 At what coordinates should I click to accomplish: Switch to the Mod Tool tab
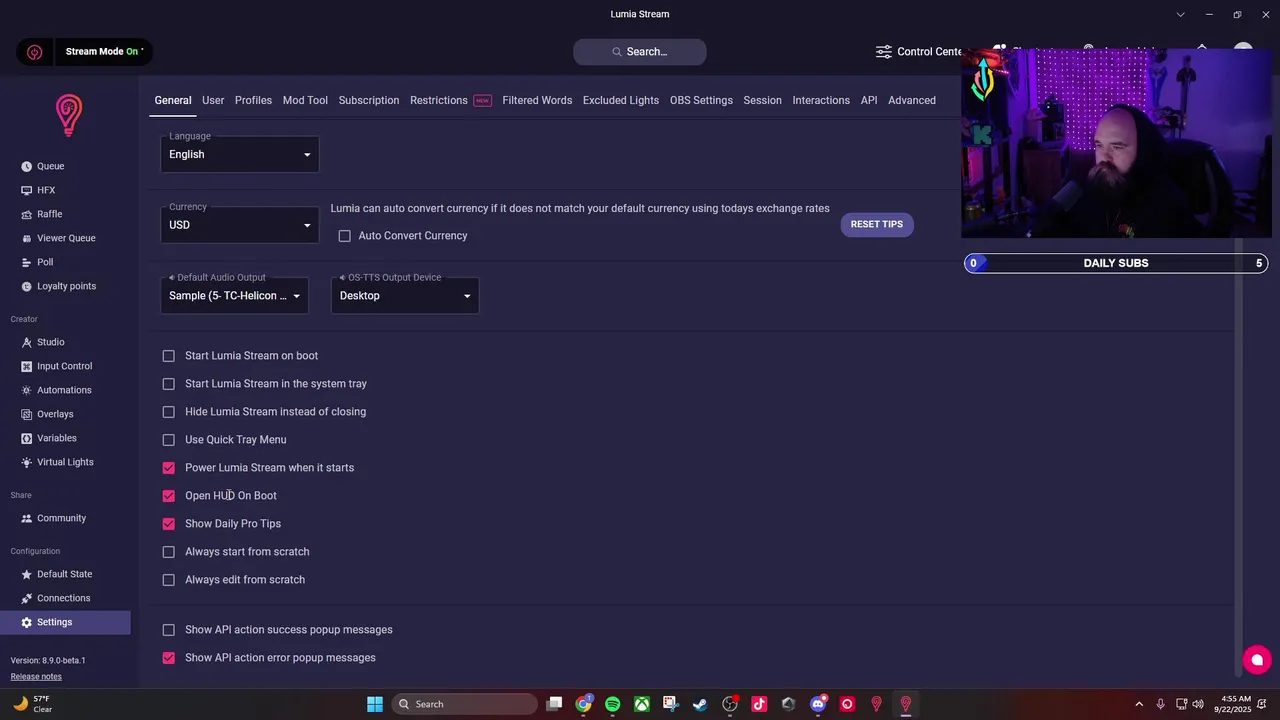pyautogui.click(x=305, y=100)
